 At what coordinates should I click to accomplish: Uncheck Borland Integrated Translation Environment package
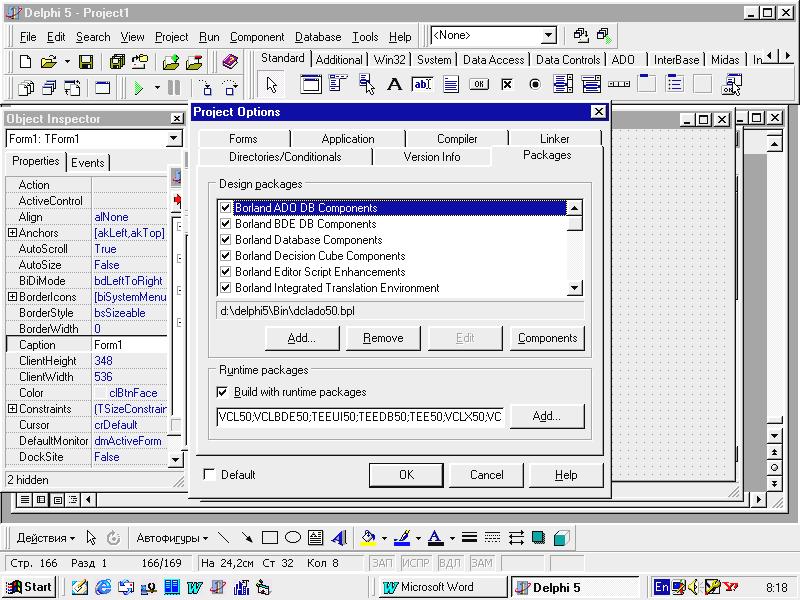point(226,288)
